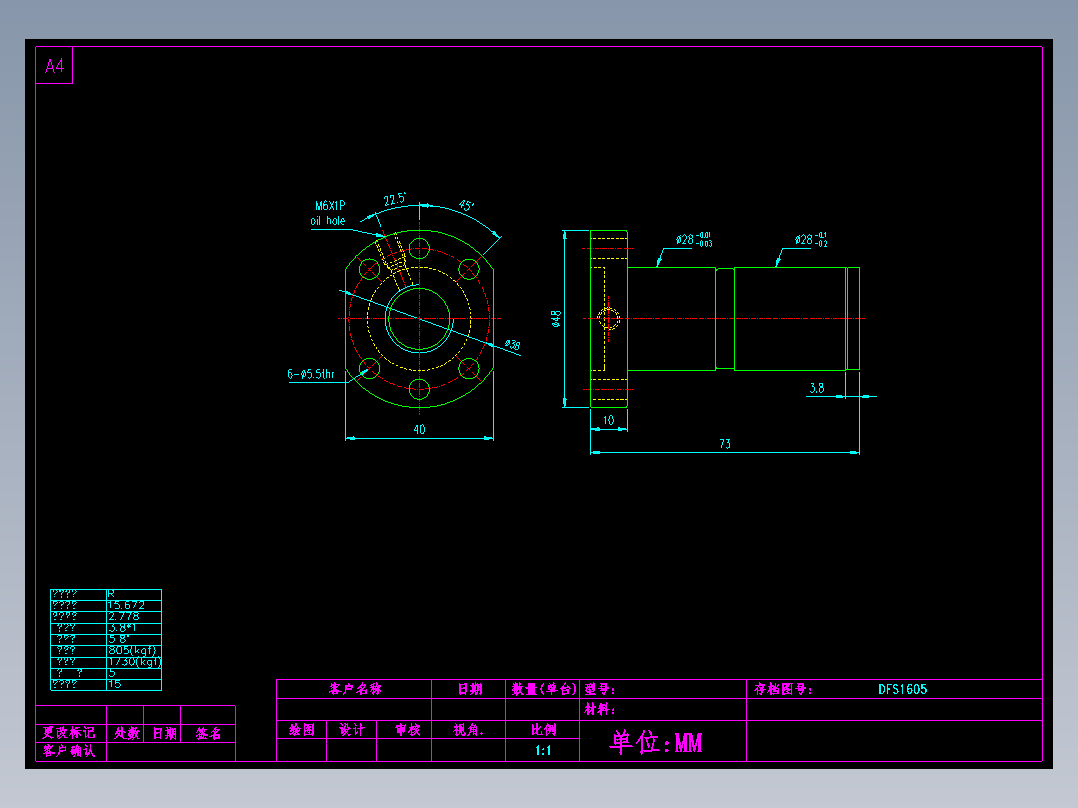
Task: Click the 客户名称 header cell
Action: [354, 689]
